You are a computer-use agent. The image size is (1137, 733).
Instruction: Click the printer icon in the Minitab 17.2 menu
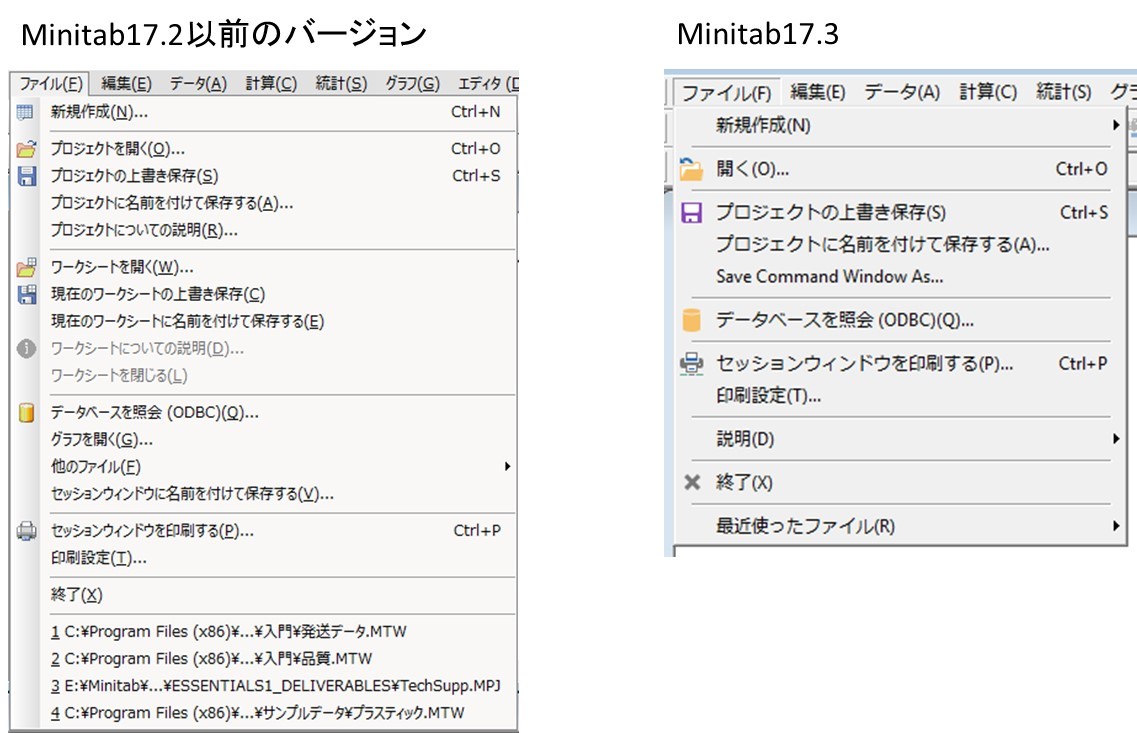[x=26, y=531]
